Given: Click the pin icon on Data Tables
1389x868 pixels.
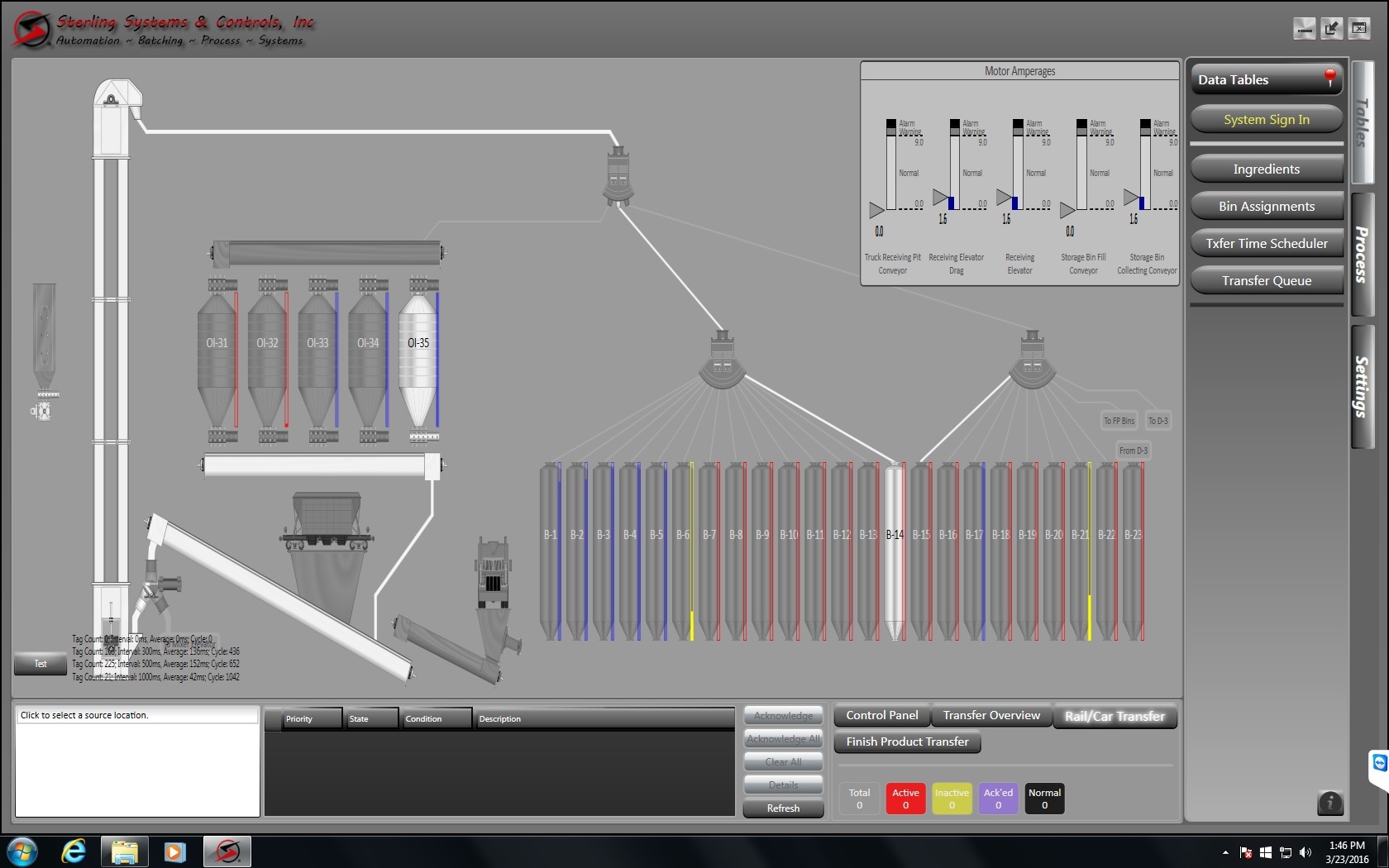Looking at the screenshot, I should click(1329, 78).
